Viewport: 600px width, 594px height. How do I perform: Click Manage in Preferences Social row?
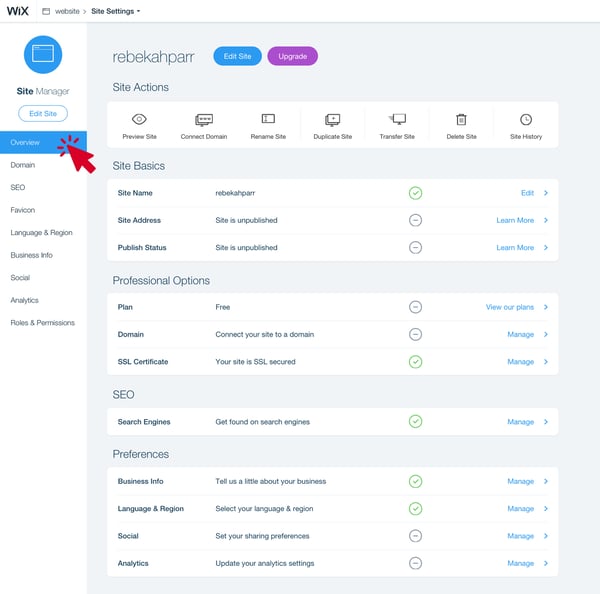point(520,536)
